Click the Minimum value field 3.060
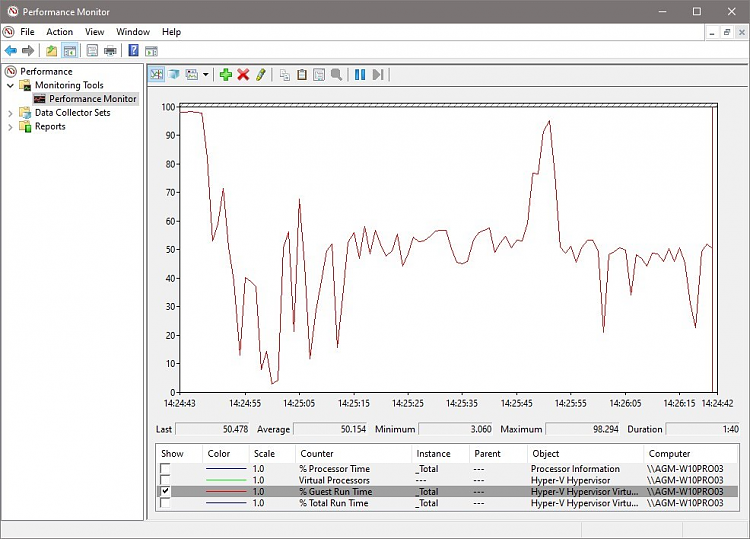The image size is (750, 539). pos(455,429)
